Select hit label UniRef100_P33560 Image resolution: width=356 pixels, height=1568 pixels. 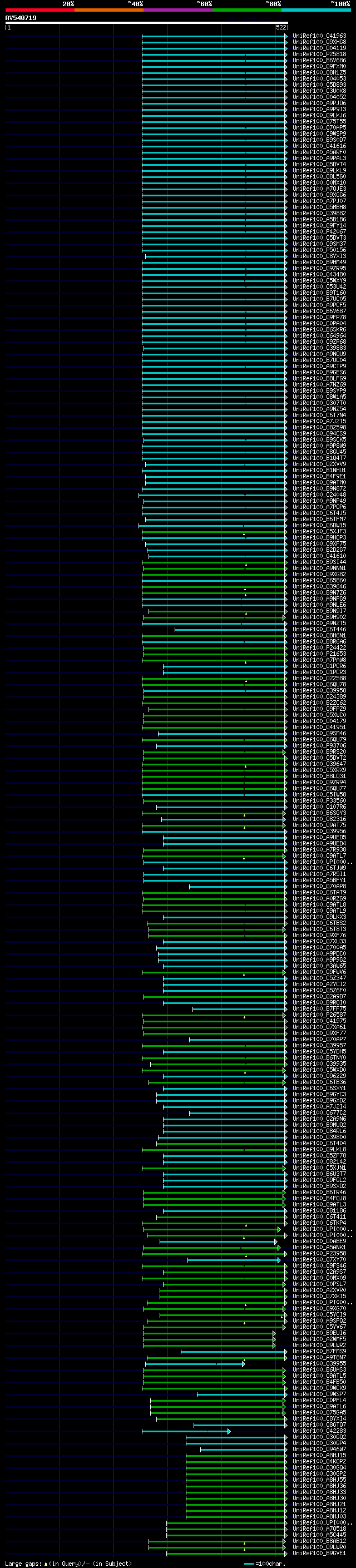pos(319,800)
